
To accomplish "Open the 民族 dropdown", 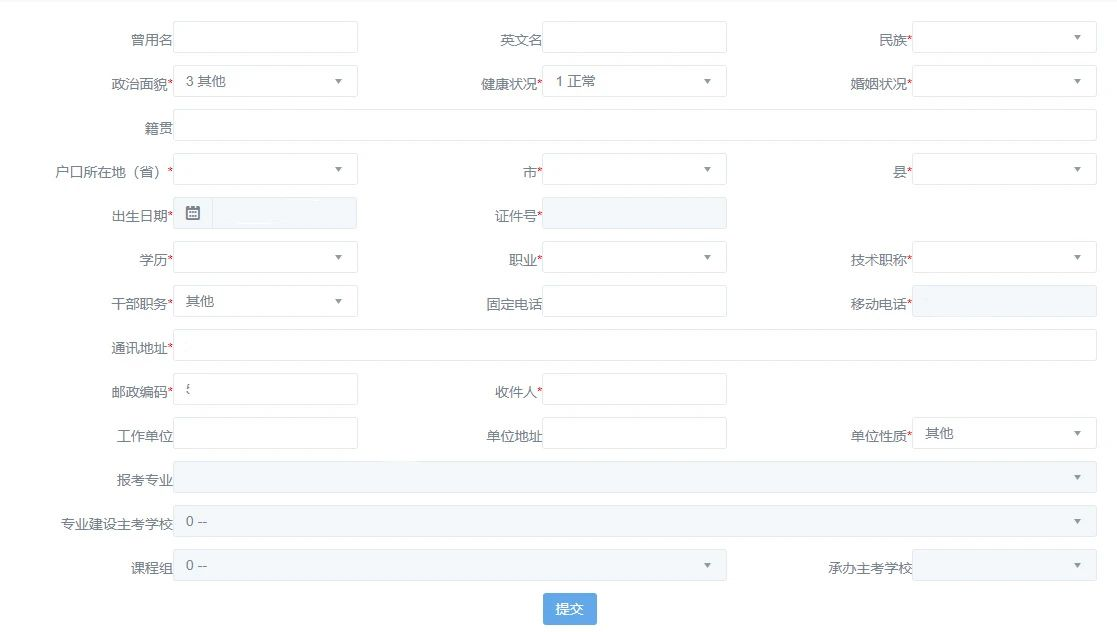I will pyautogui.click(x=1003, y=38).
